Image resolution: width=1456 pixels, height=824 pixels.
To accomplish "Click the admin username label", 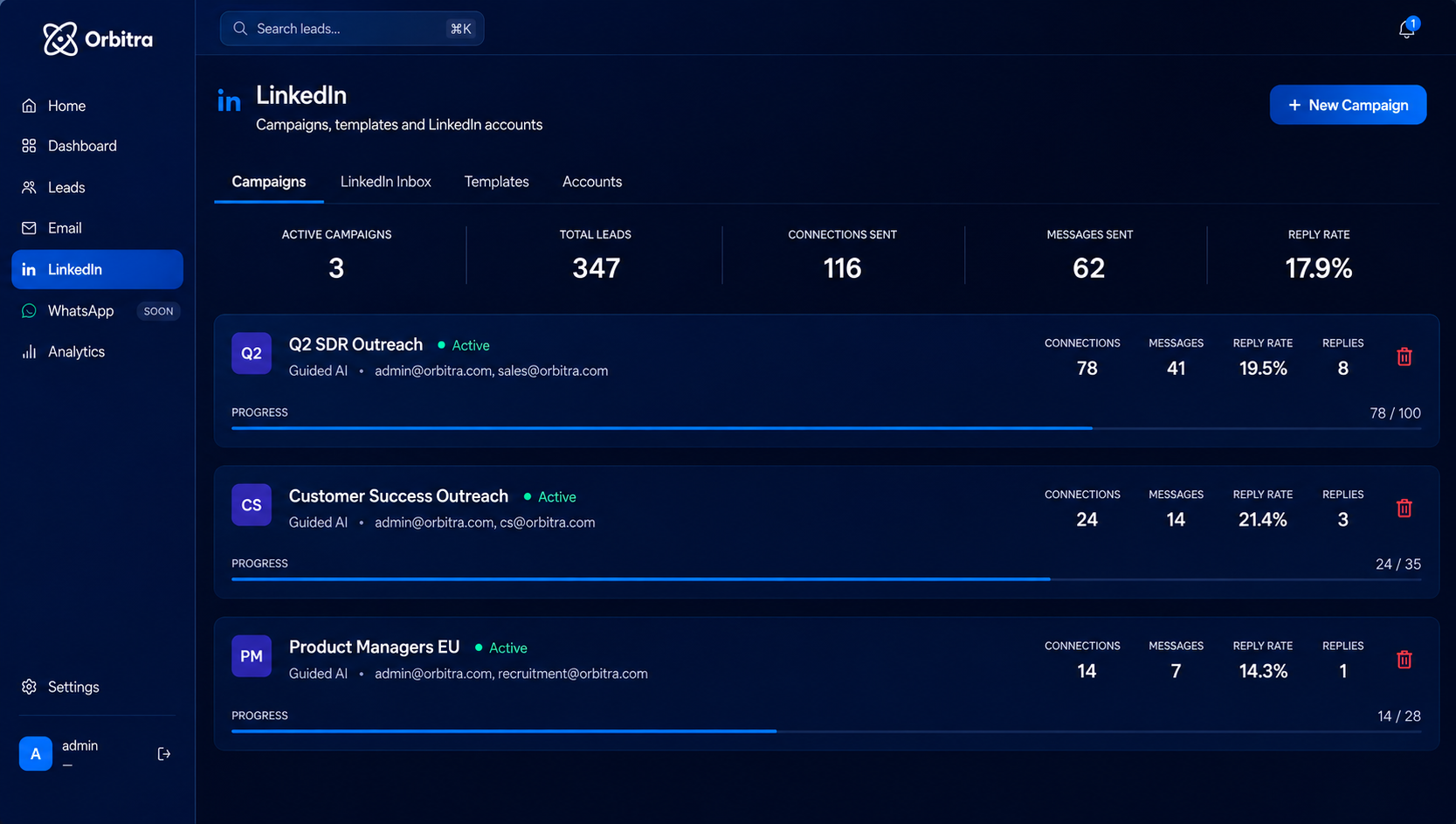I will tap(79, 745).
